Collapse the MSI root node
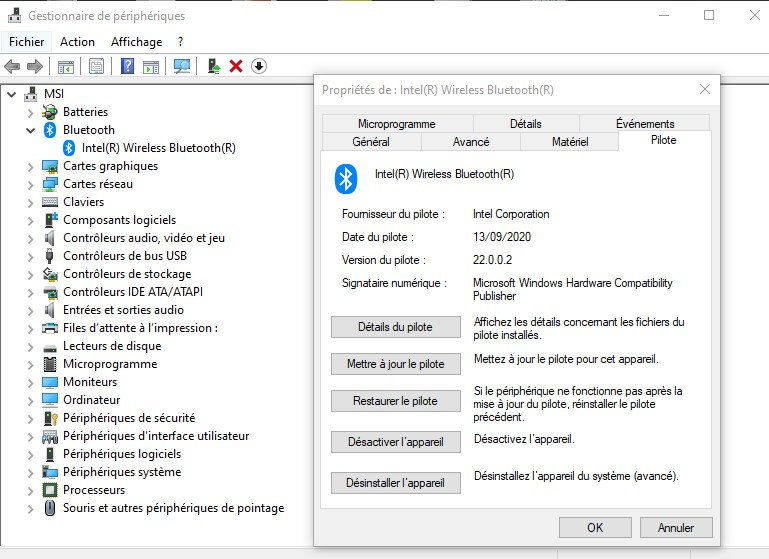The height and width of the screenshot is (559, 769). [x=11, y=94]
